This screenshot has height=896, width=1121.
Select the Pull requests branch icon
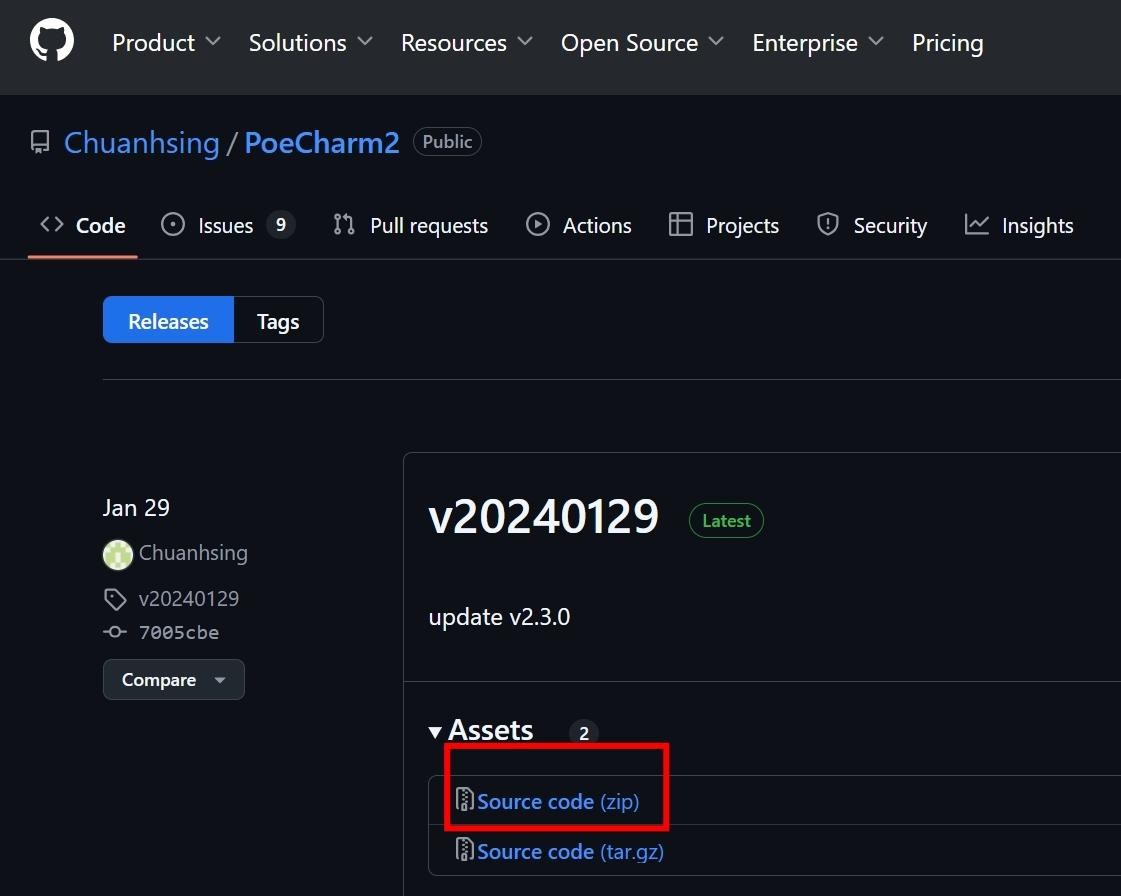pyautogui.click(x=344, y=224)
